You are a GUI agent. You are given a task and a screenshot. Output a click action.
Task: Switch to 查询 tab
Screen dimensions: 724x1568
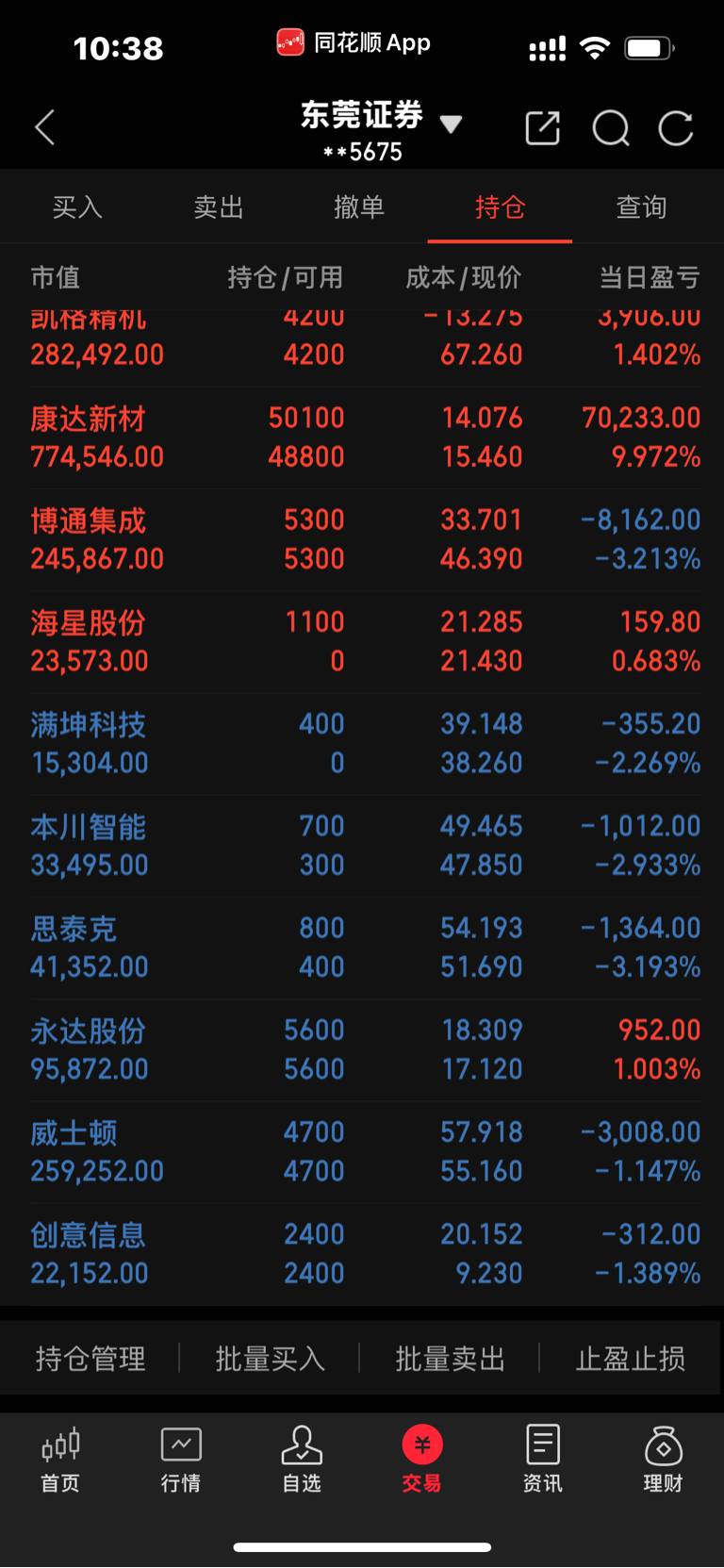click(x=641, y=207)
